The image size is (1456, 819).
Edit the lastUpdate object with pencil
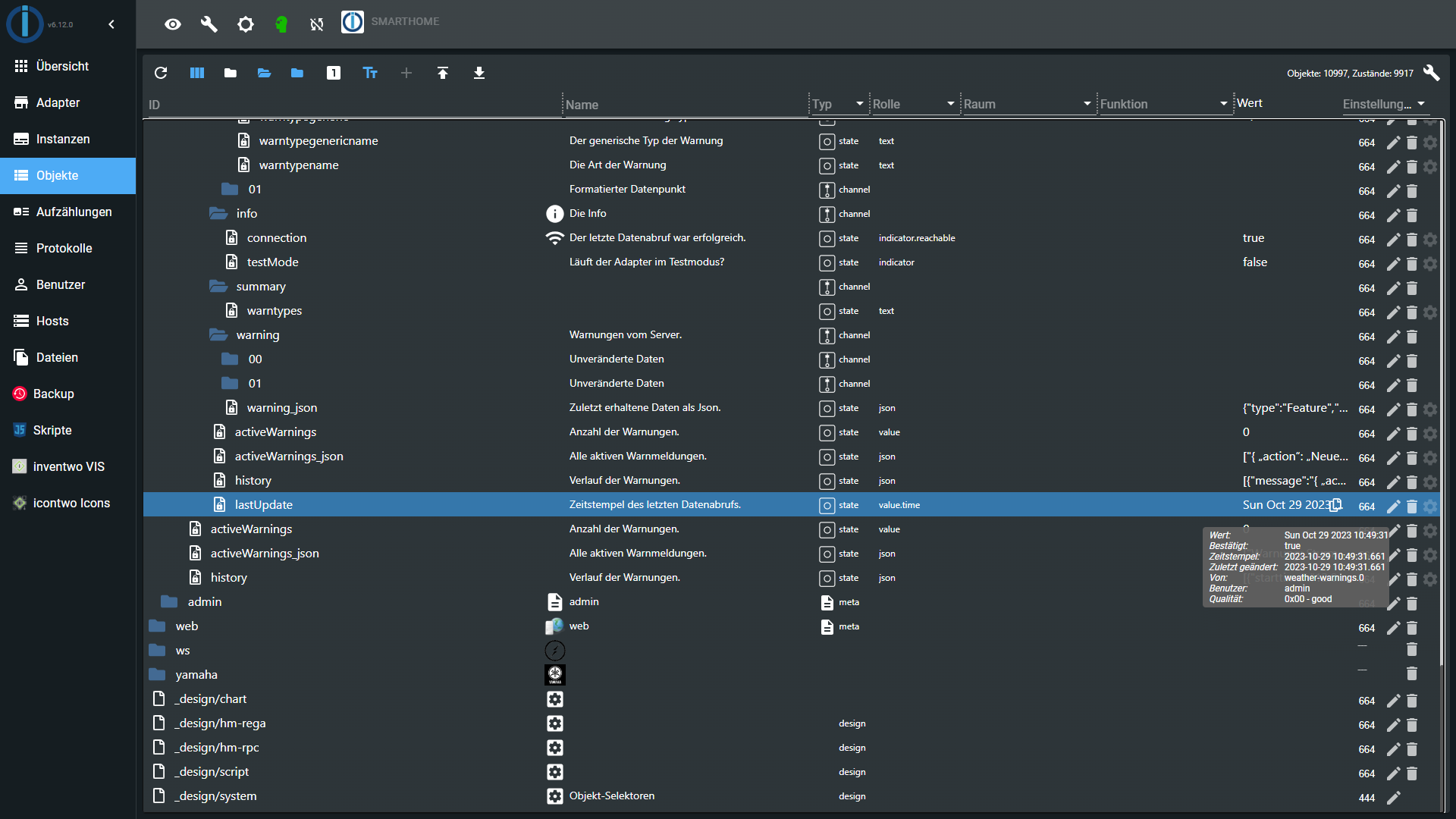[x=1394, y=506]
